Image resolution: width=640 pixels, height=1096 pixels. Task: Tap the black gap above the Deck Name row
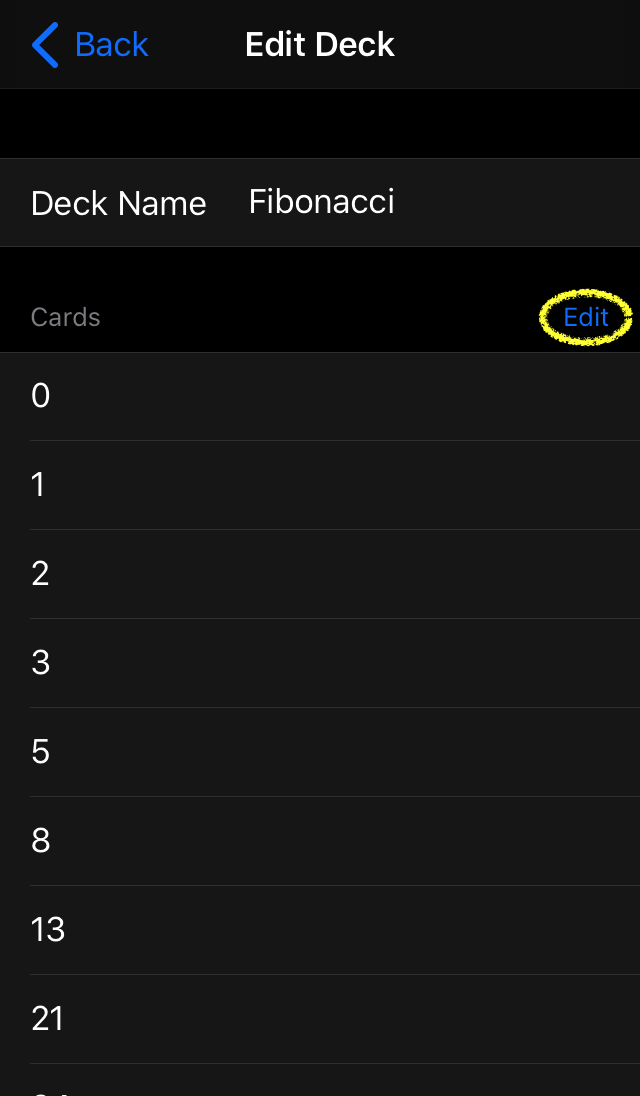point(320,124)
